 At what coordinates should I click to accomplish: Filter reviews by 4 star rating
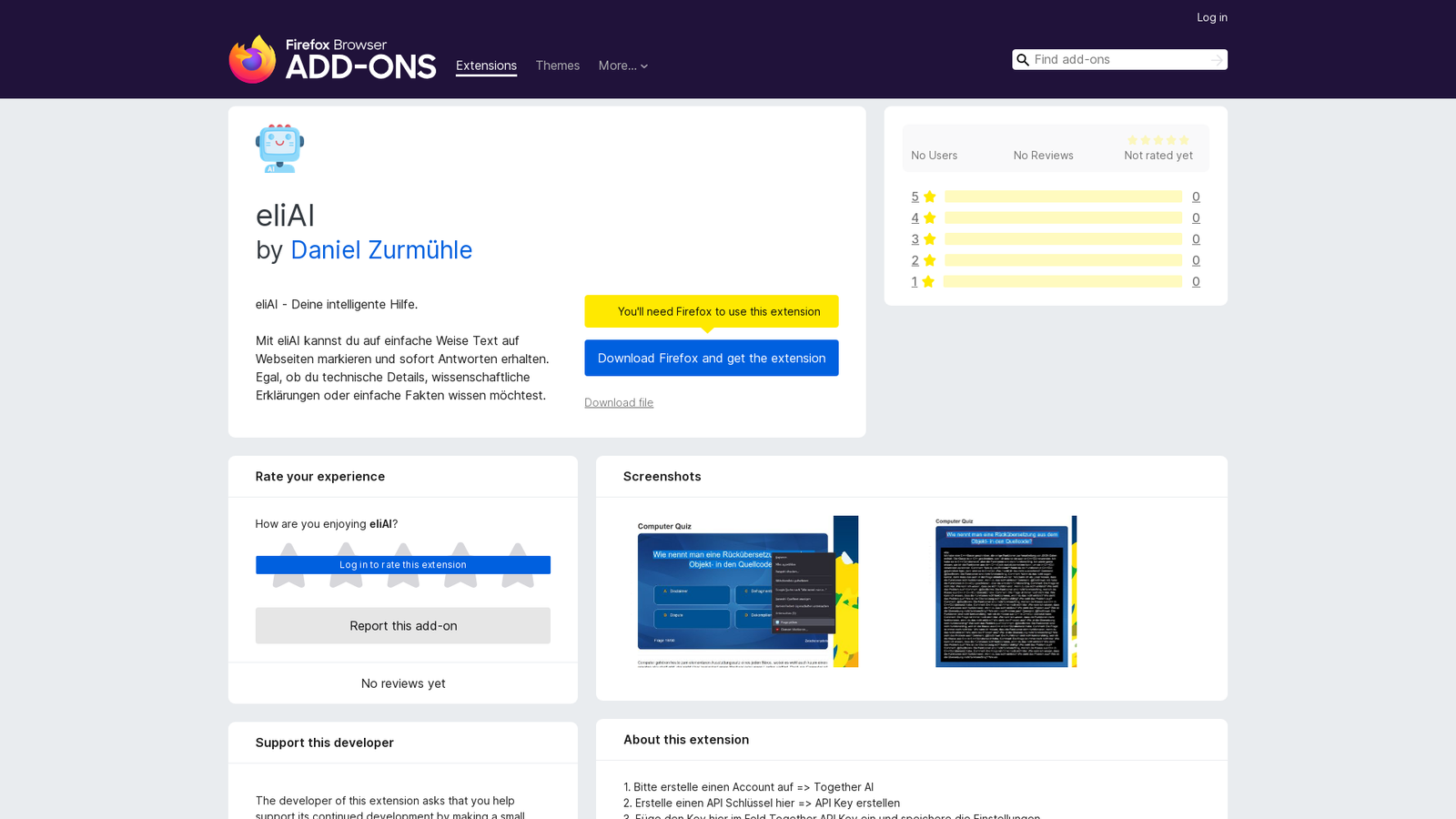(915, 217)
